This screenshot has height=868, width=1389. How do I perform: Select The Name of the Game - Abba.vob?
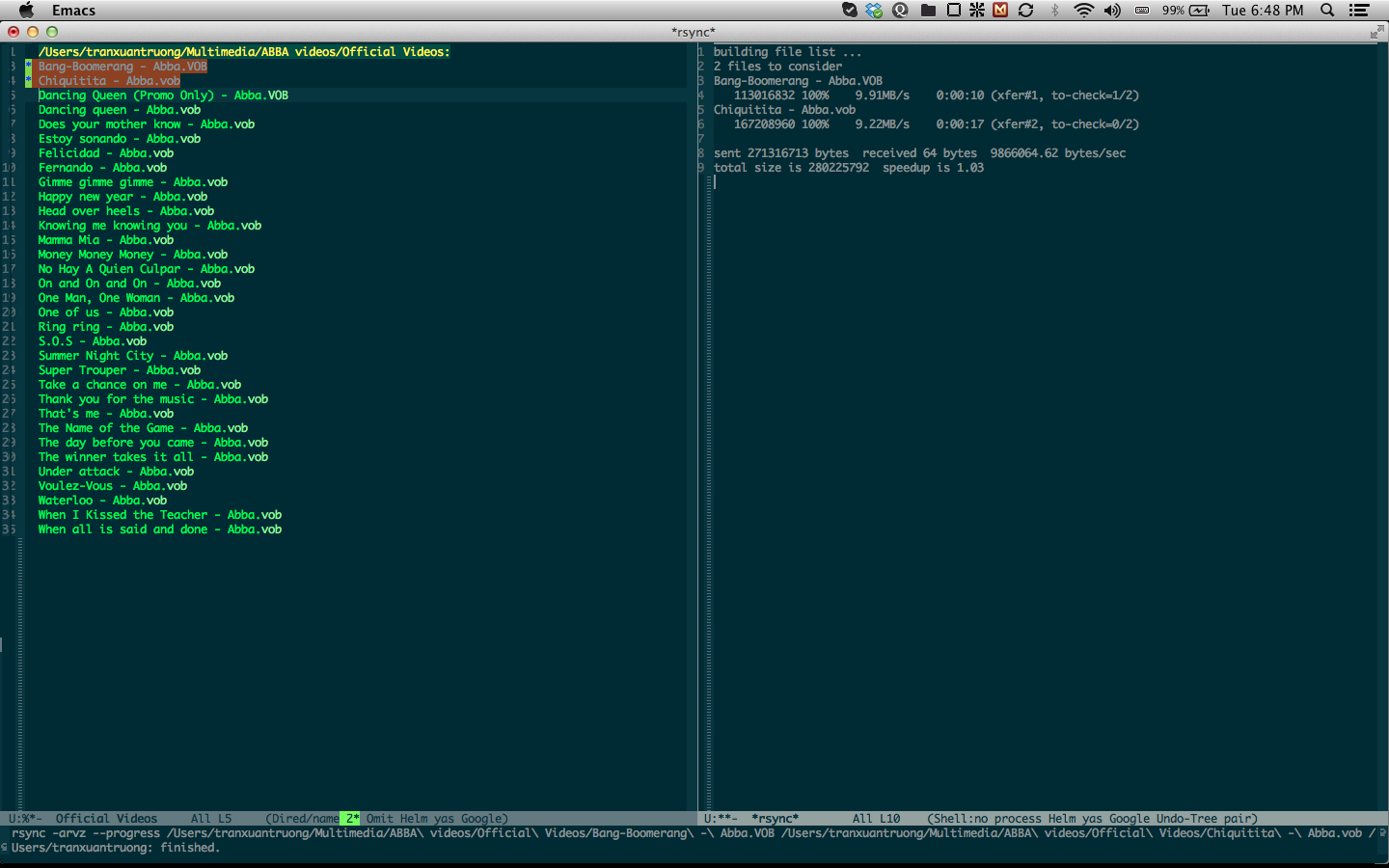click(x=143, y=428)
